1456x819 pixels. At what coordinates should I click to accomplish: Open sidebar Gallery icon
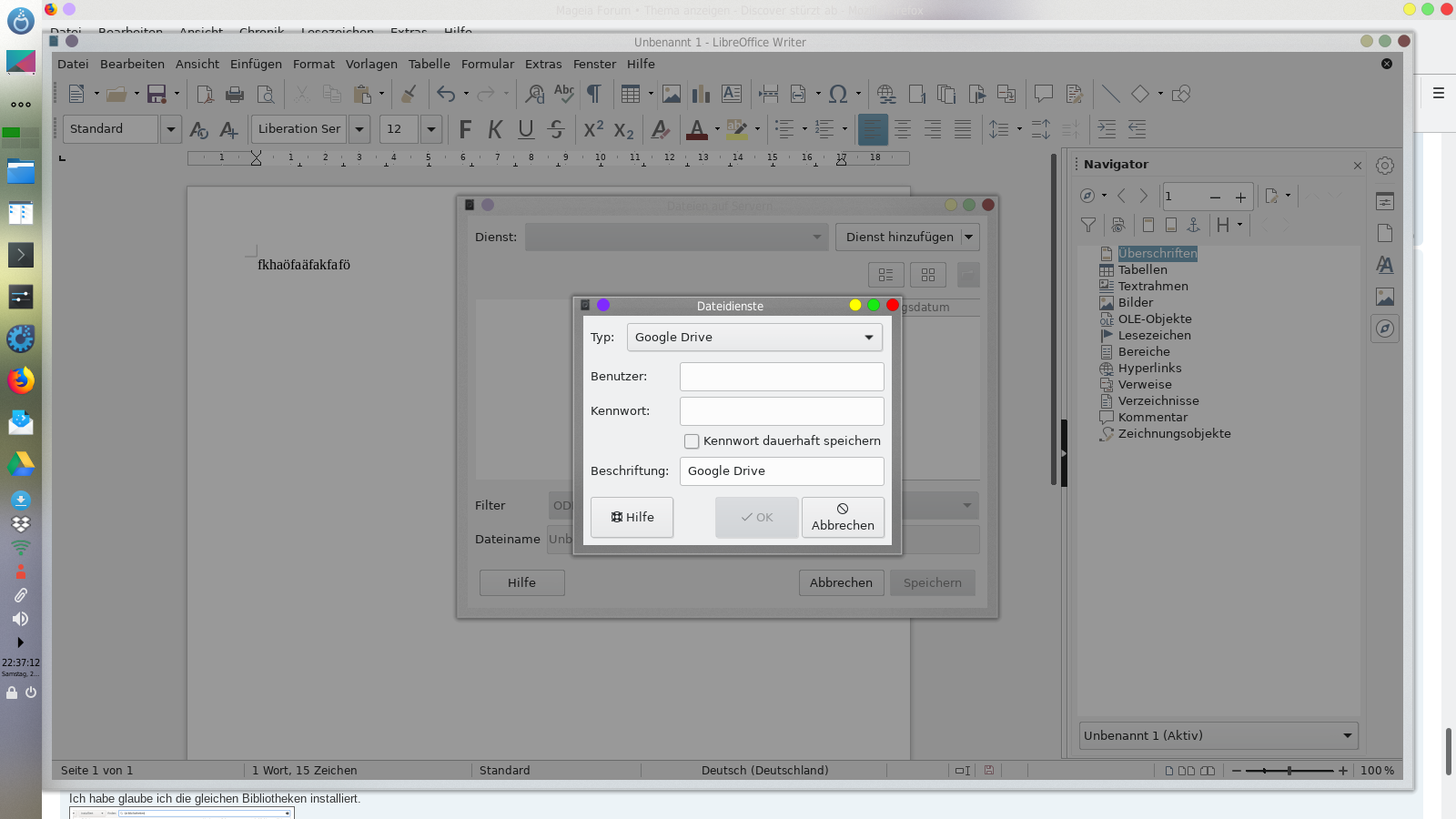(x=1385, y=297)
